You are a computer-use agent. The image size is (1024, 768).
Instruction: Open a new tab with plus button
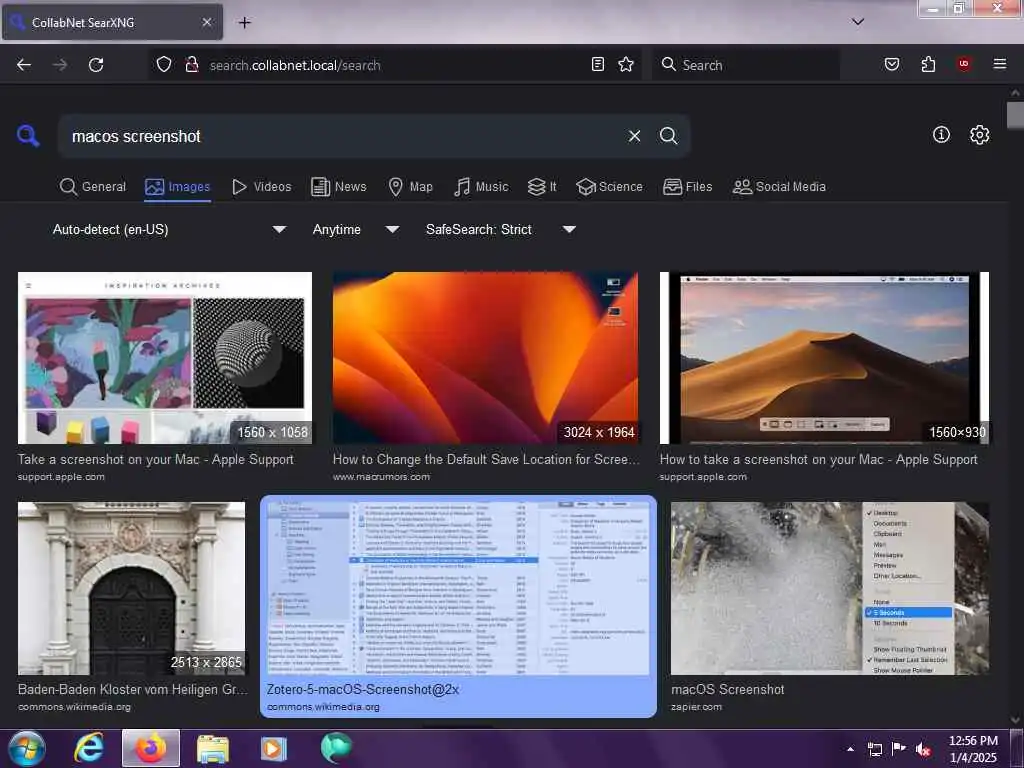244,23
